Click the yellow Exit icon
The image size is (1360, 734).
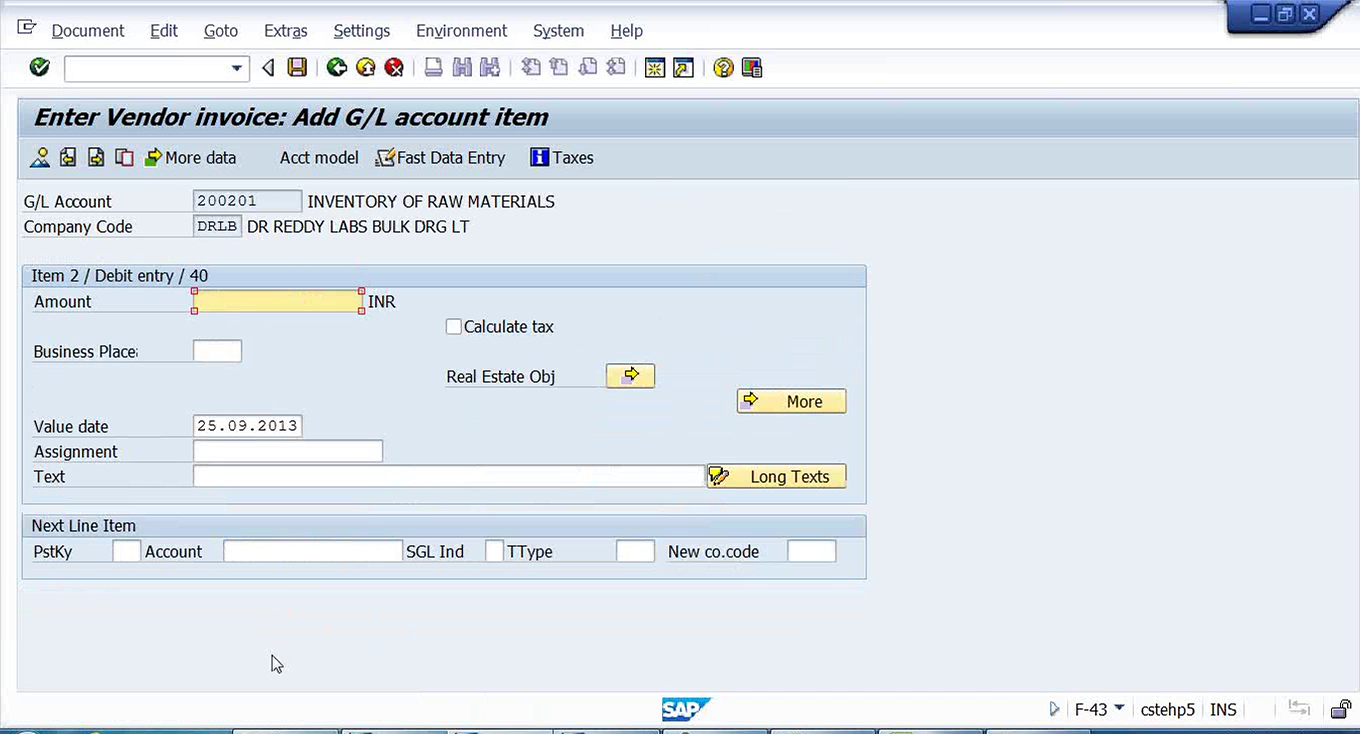(366, 67)
